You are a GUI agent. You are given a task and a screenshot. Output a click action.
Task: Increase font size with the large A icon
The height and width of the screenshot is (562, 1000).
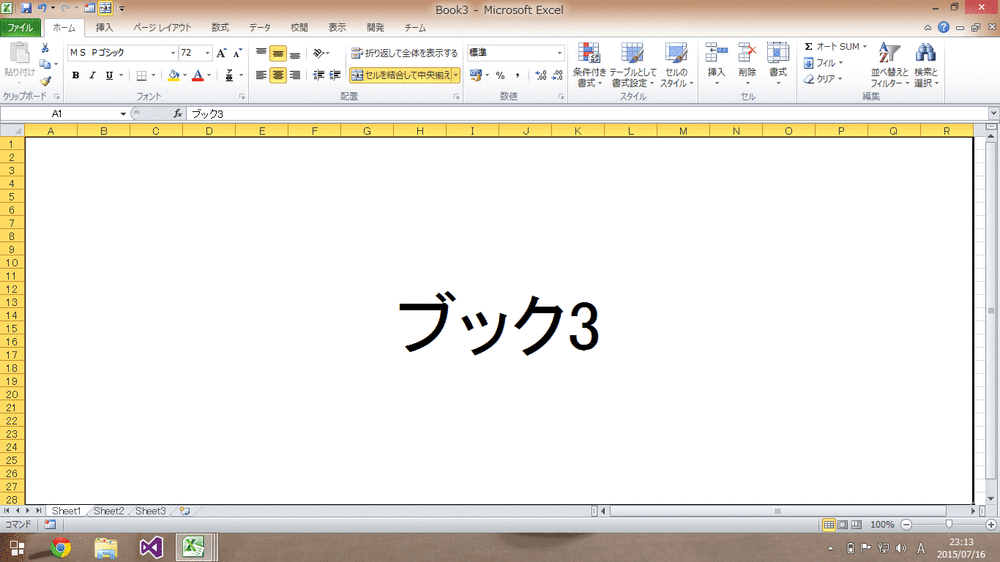pos(221,53)
